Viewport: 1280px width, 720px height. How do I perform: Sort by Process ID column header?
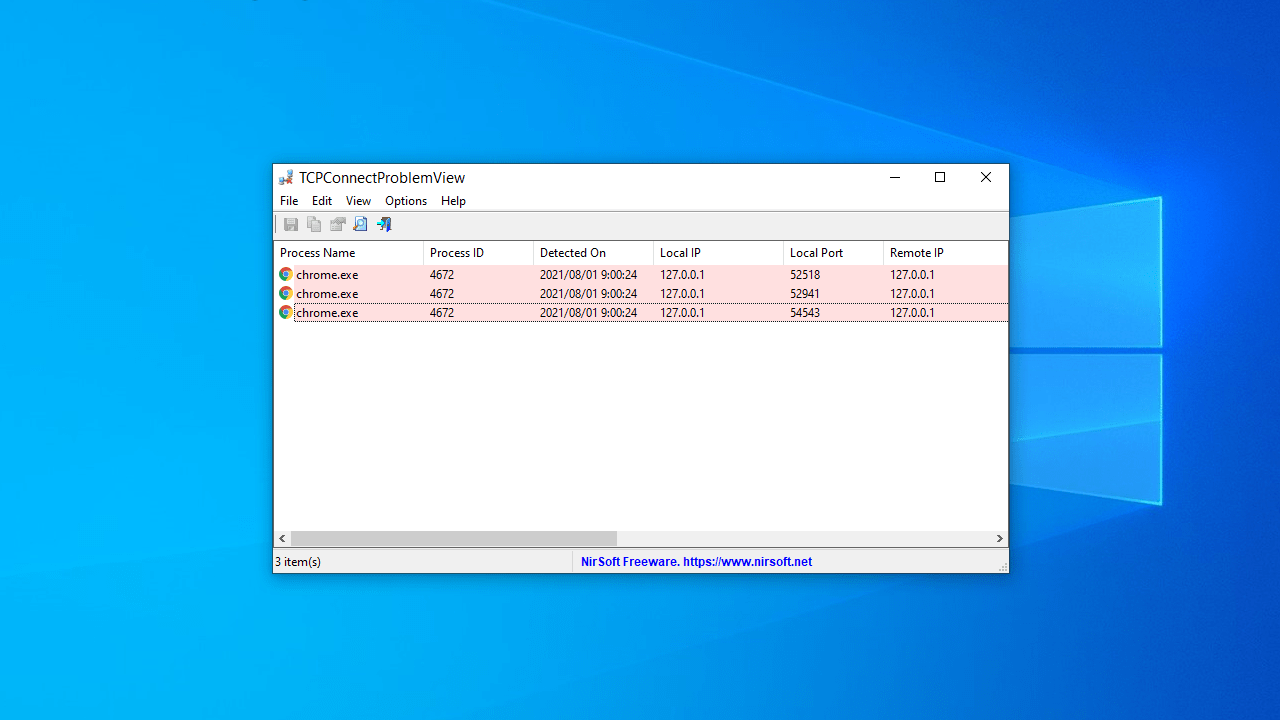[479, 253]
